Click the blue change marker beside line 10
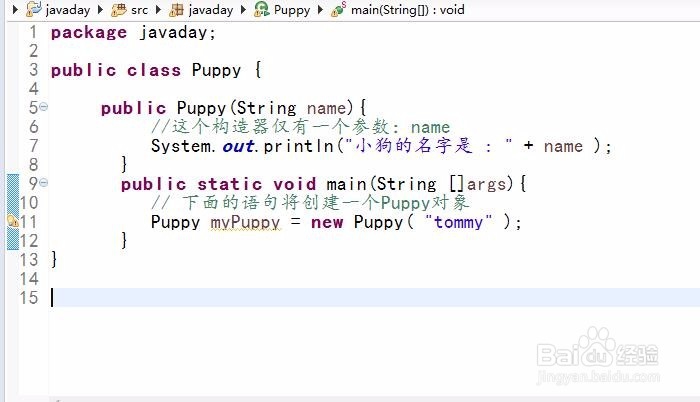Viewport: 700px width, 402px height. pos(13,202)
